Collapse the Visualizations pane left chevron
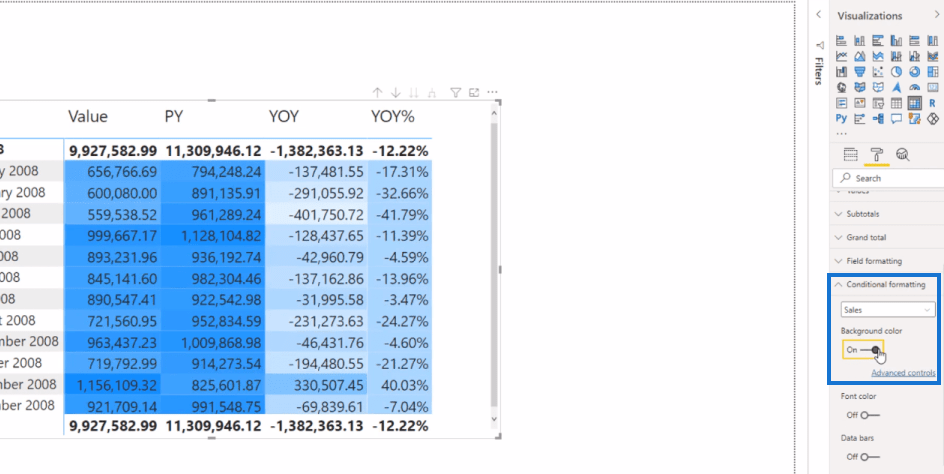Screen dimensions: 944x474 (818, 14)
